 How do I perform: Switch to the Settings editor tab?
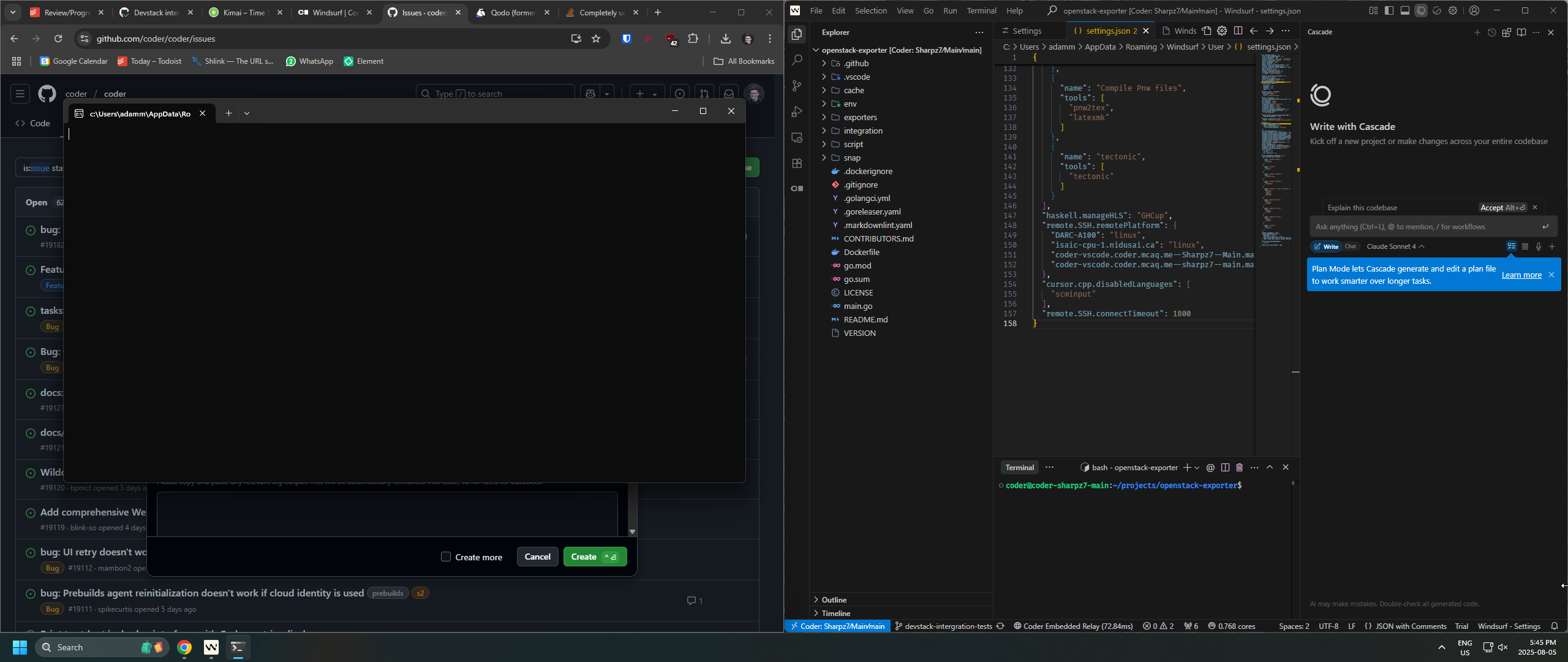[1027, 31]
